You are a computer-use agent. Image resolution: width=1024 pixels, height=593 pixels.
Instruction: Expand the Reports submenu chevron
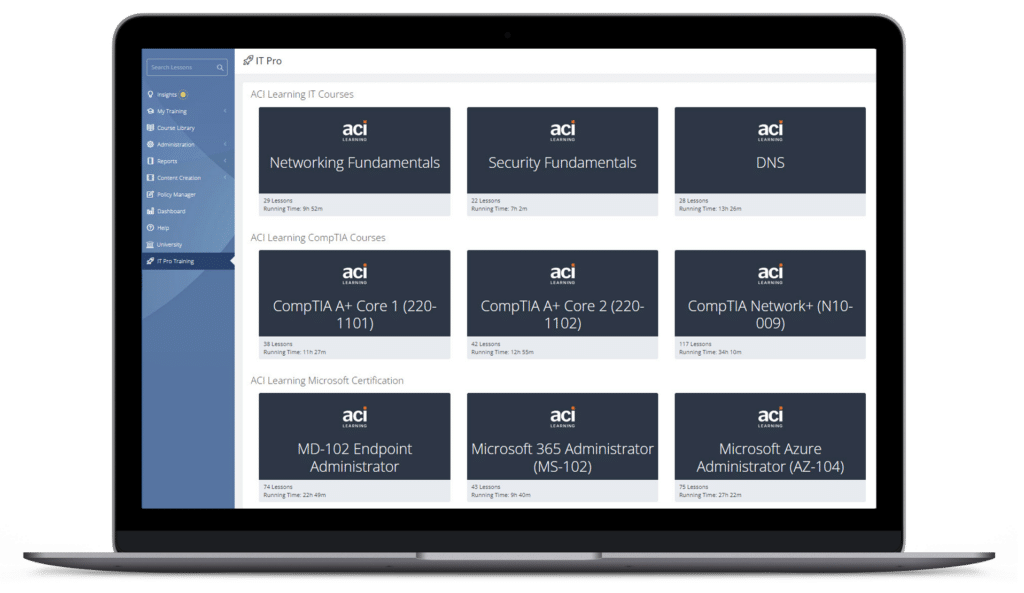pyautogui.click(x=225, y=161)
